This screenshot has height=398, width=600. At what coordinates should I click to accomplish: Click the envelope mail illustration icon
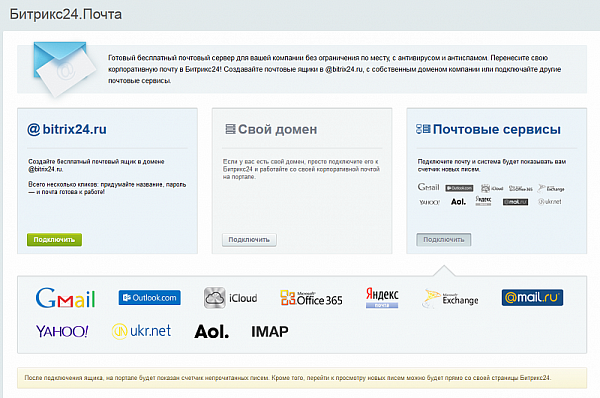64,69
